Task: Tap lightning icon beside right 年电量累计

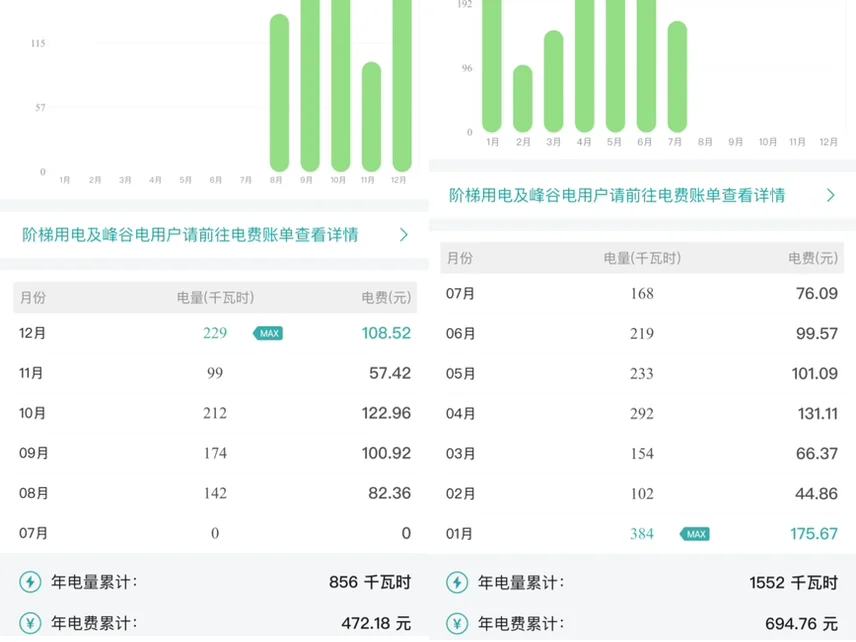Action: pyautogui.click(x=457, y=582)
